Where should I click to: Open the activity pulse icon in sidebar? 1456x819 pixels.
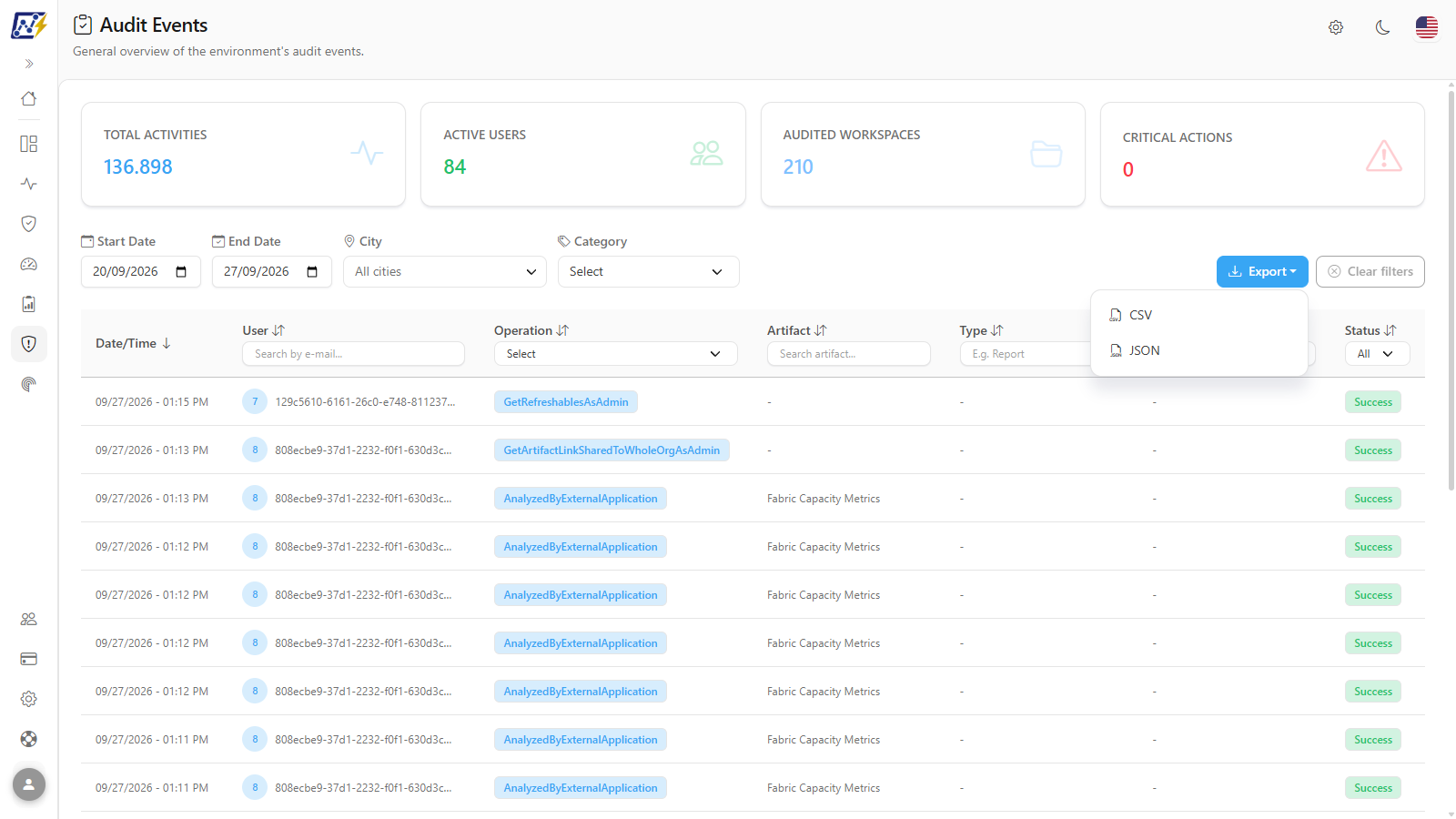point(29,184)
